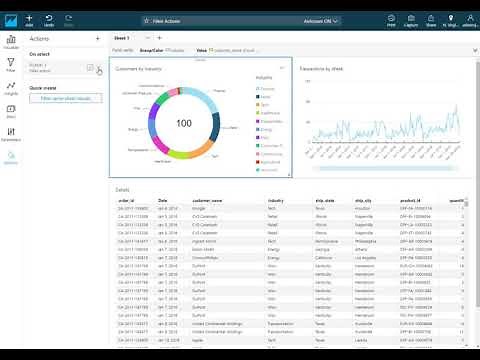Click the line chart visual title
This screenshot has height=360, width=480.
click(321, 69)
